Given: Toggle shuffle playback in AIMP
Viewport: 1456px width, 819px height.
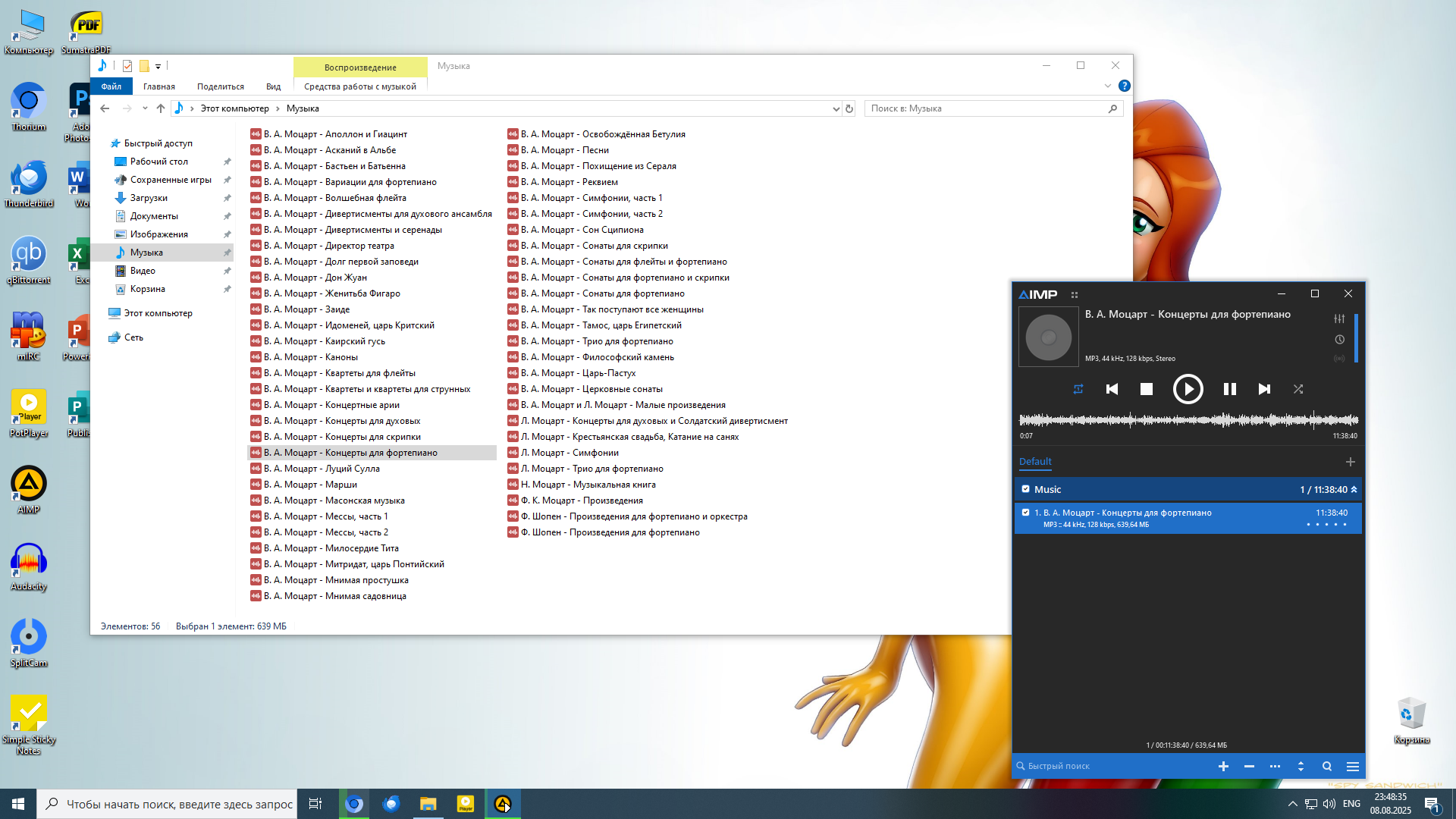Looking at the screenshot, I should [1298, 389].
